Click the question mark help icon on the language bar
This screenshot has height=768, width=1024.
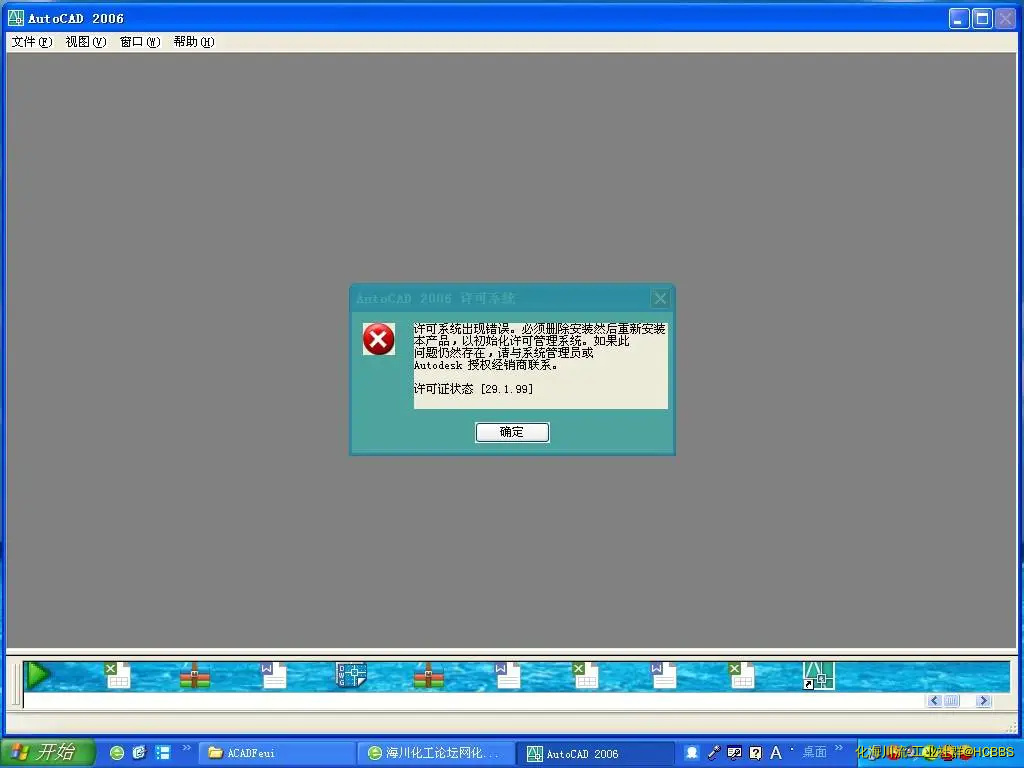(756, 753)
